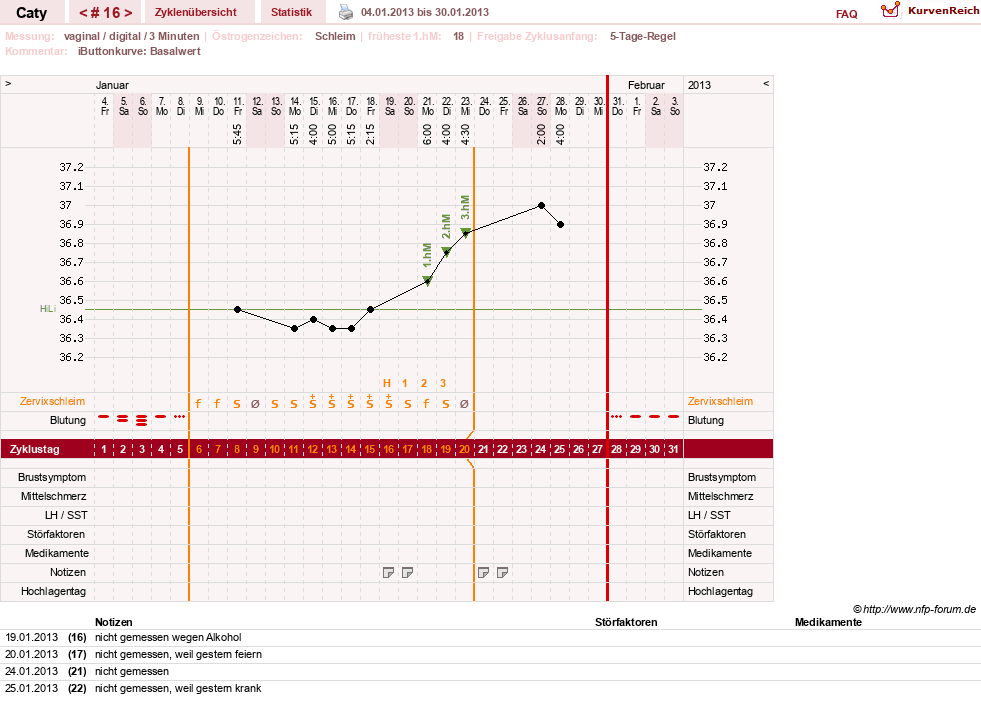Open the Statistik tab

tap(292, 12)
